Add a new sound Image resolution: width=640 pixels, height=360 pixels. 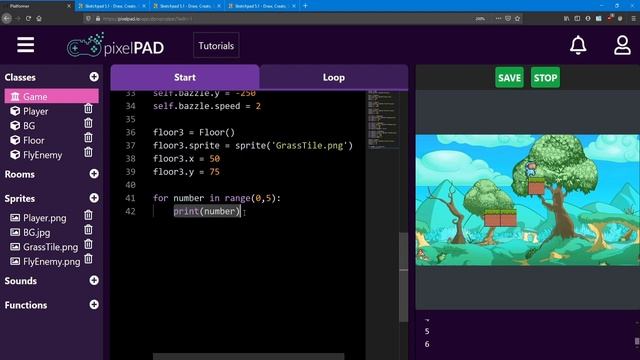[94, 280]
